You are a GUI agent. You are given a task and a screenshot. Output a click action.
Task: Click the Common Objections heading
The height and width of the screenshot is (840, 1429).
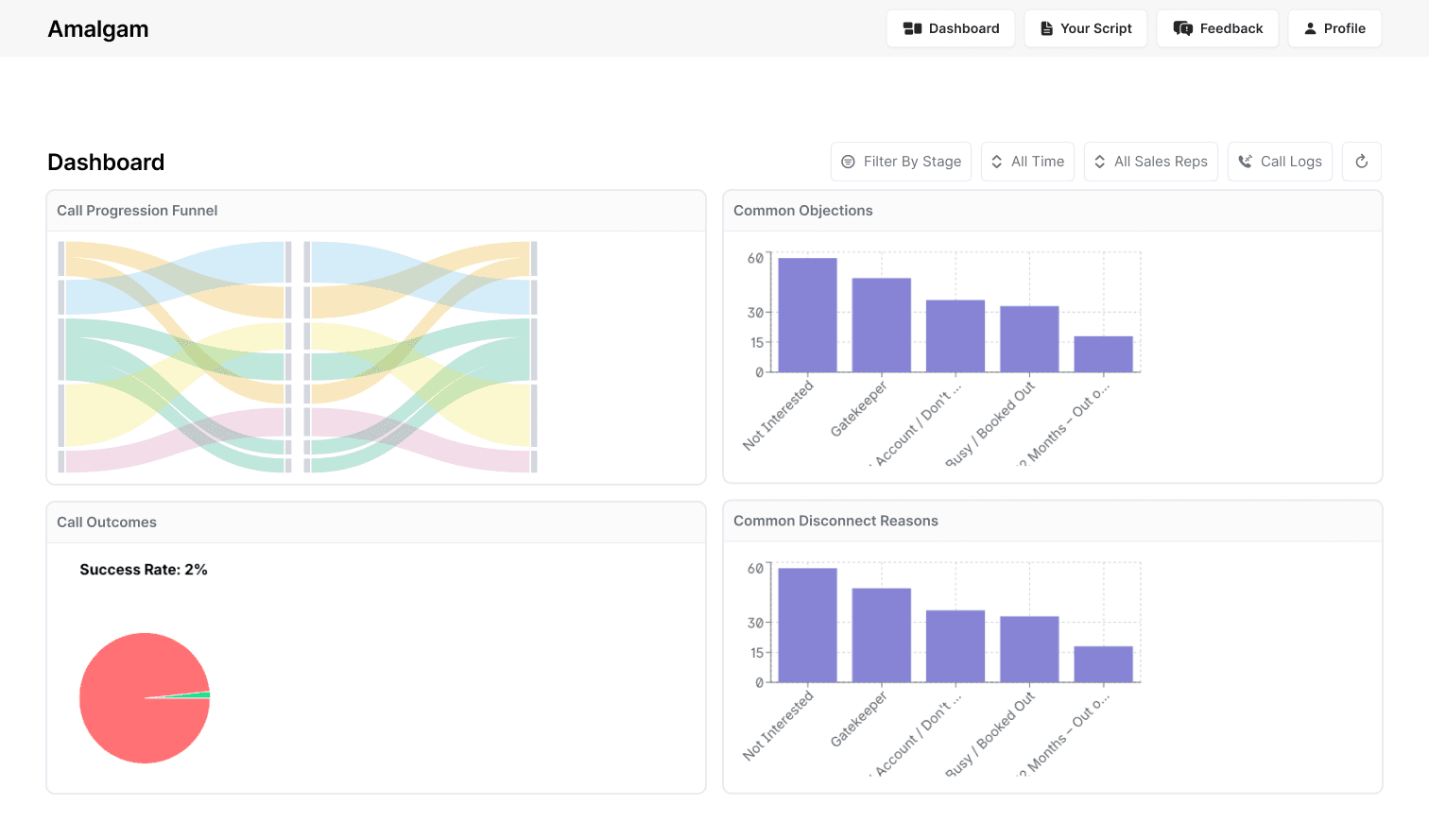pos(803,211)
